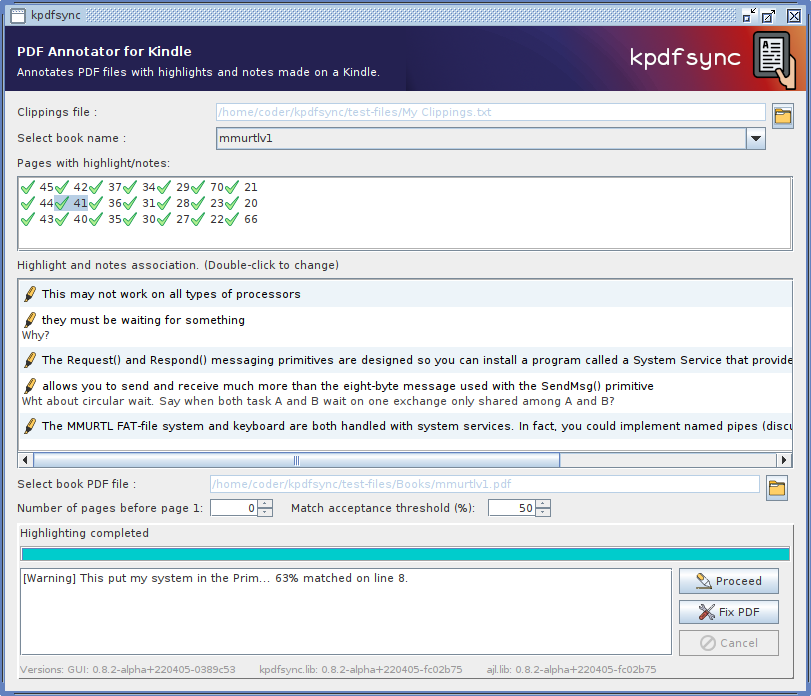Select page 66 in highlighted pages list
The width and height of the screenshot is (811, 696).
242,219
